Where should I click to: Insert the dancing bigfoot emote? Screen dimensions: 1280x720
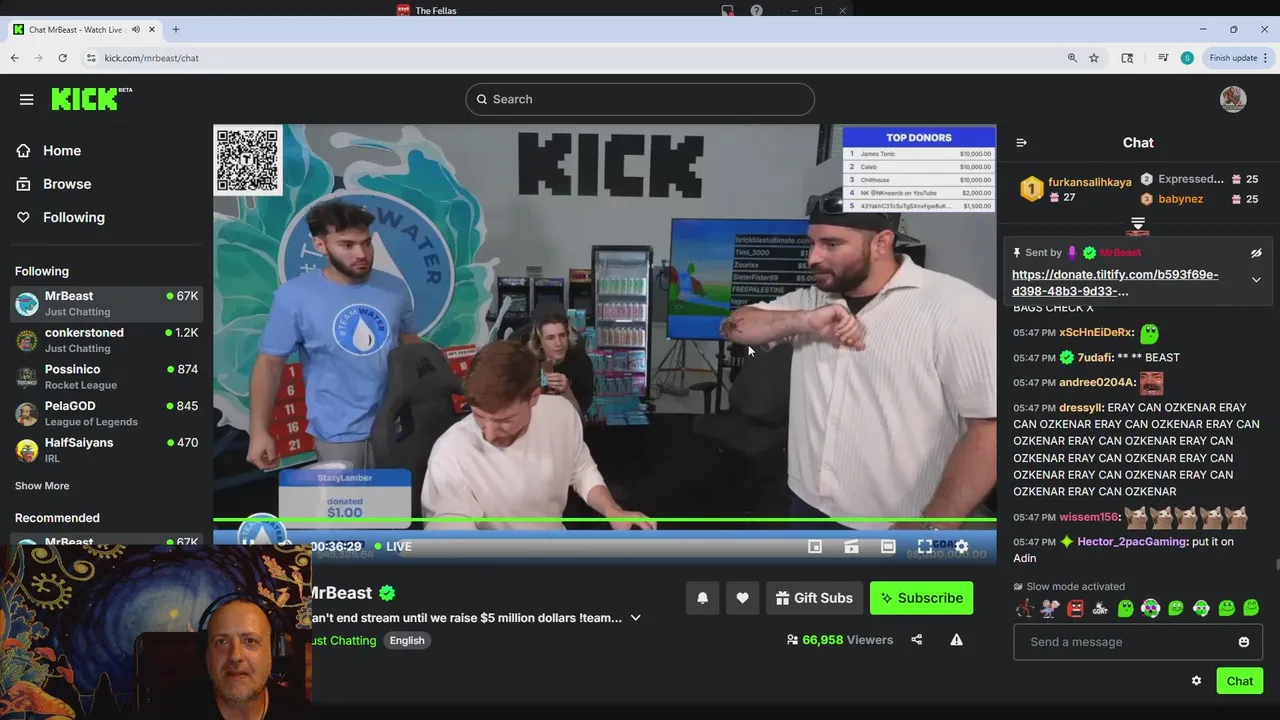(x=1024, y=608)
